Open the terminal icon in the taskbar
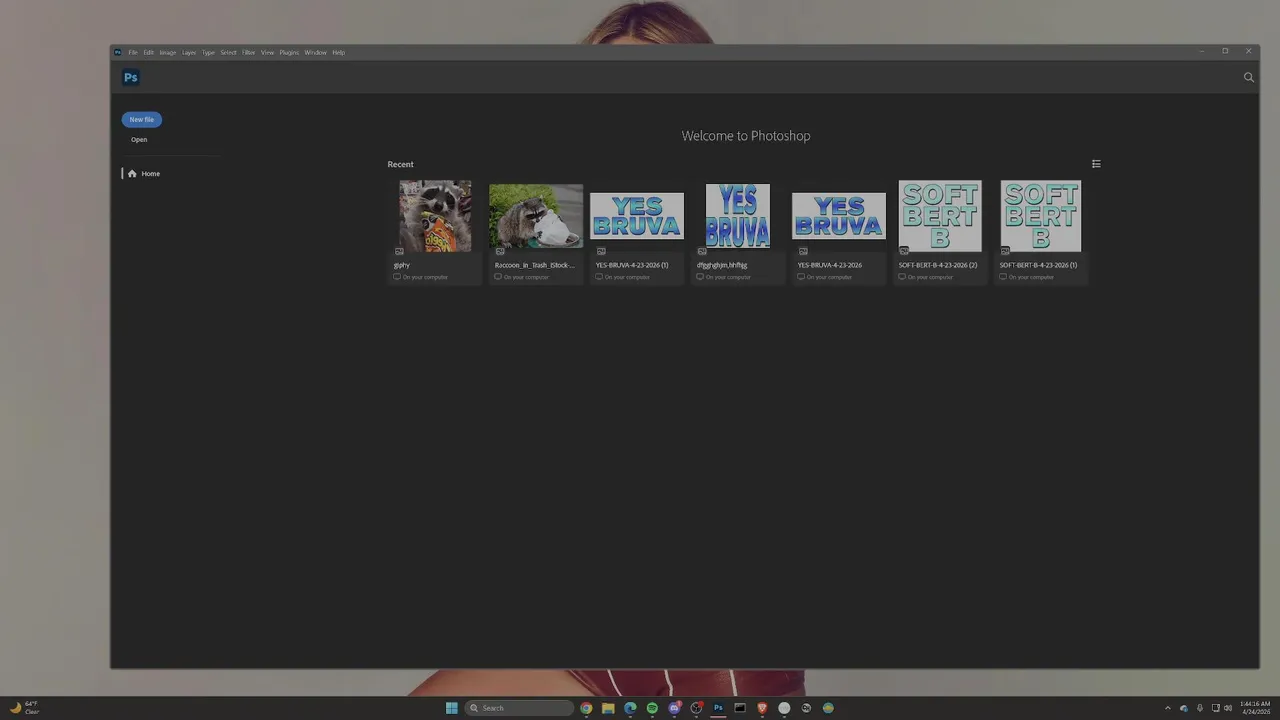 tap(740, 708)
